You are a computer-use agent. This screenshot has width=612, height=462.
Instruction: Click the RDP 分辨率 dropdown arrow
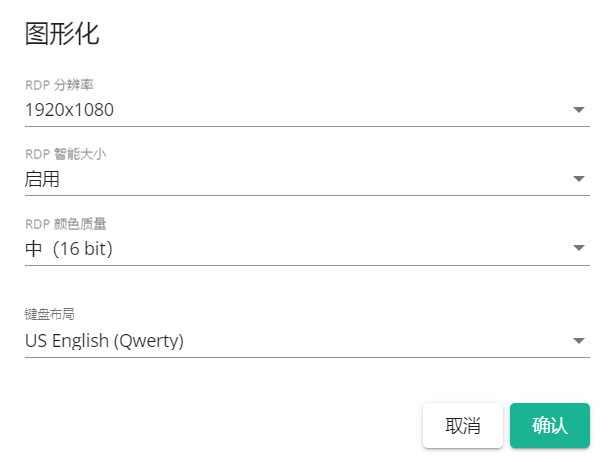pos(579,110)
